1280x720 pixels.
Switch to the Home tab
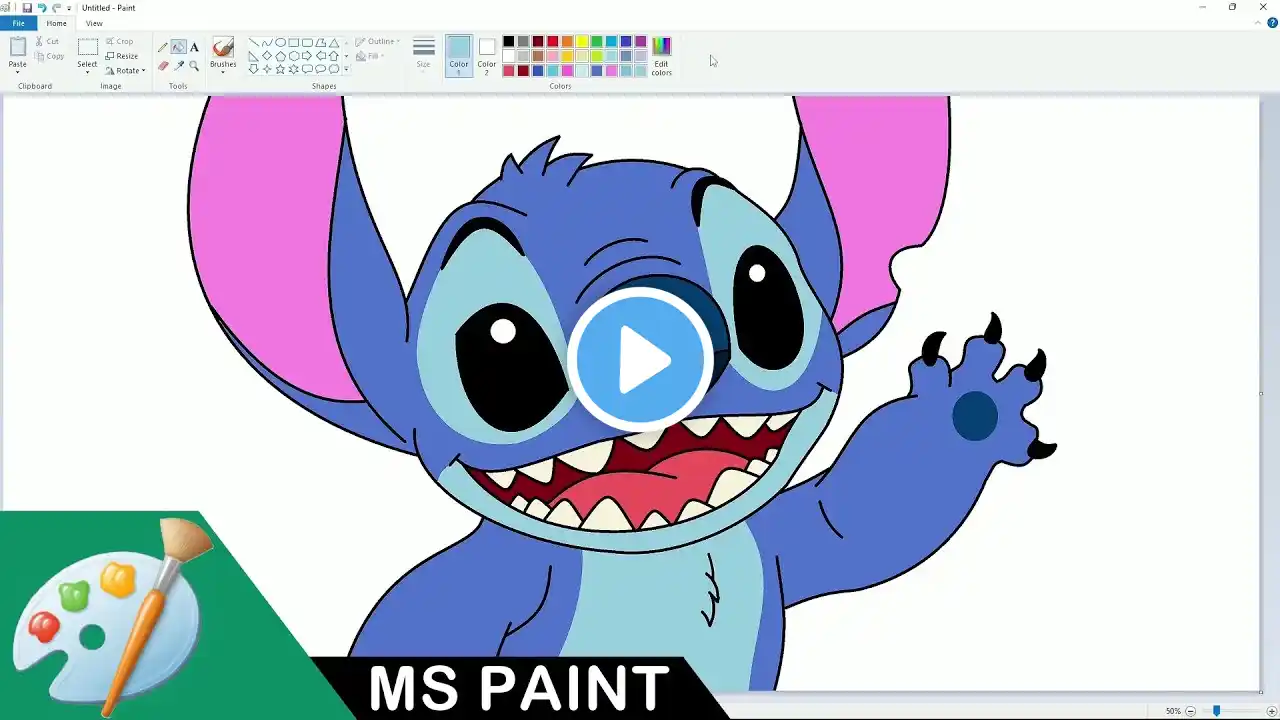tap(57, 23)
